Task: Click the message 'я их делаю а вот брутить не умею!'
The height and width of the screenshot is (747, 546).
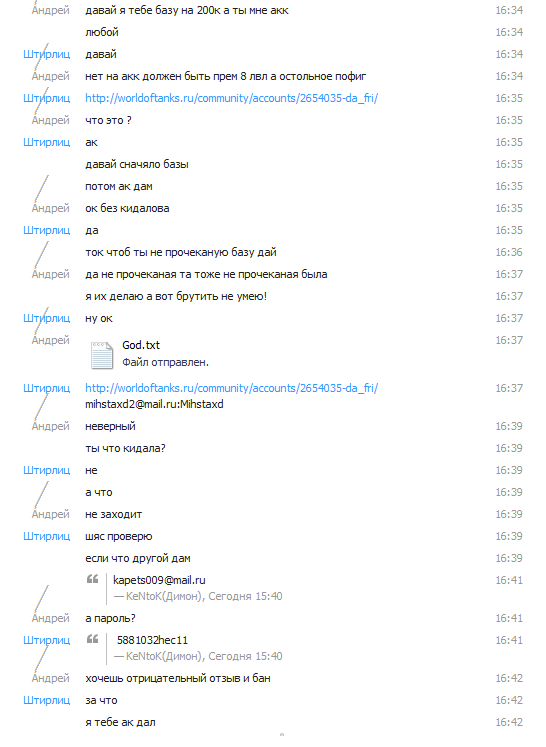Action: click(x=176, y=296)
